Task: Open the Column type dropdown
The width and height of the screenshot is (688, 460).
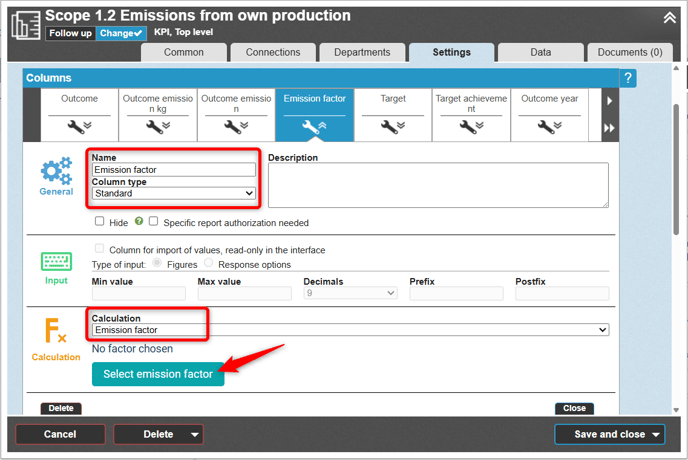Action: click(x=174, y=194)
